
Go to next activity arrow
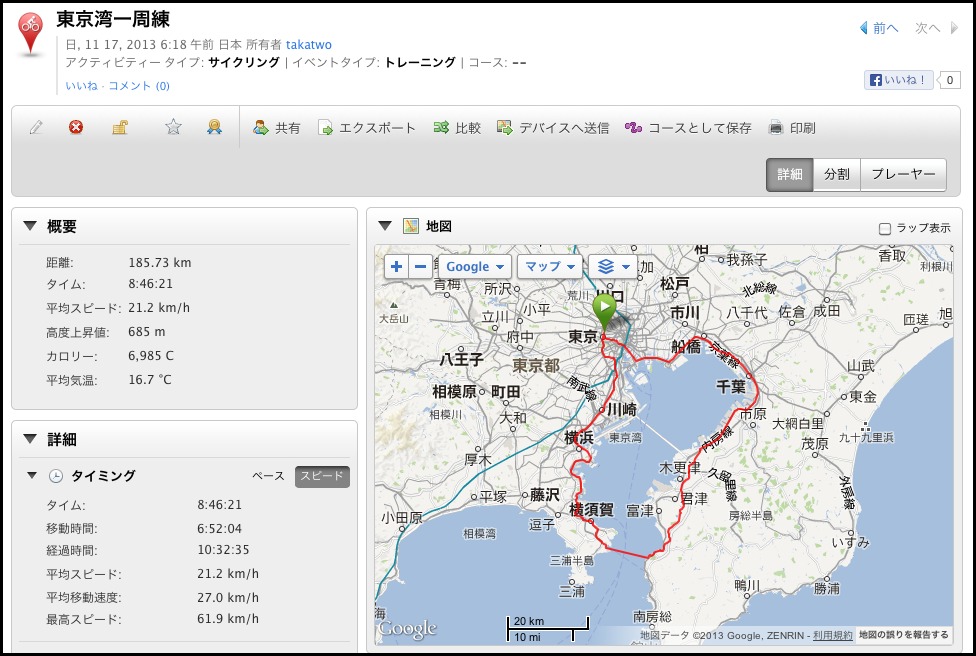[954, 28]
